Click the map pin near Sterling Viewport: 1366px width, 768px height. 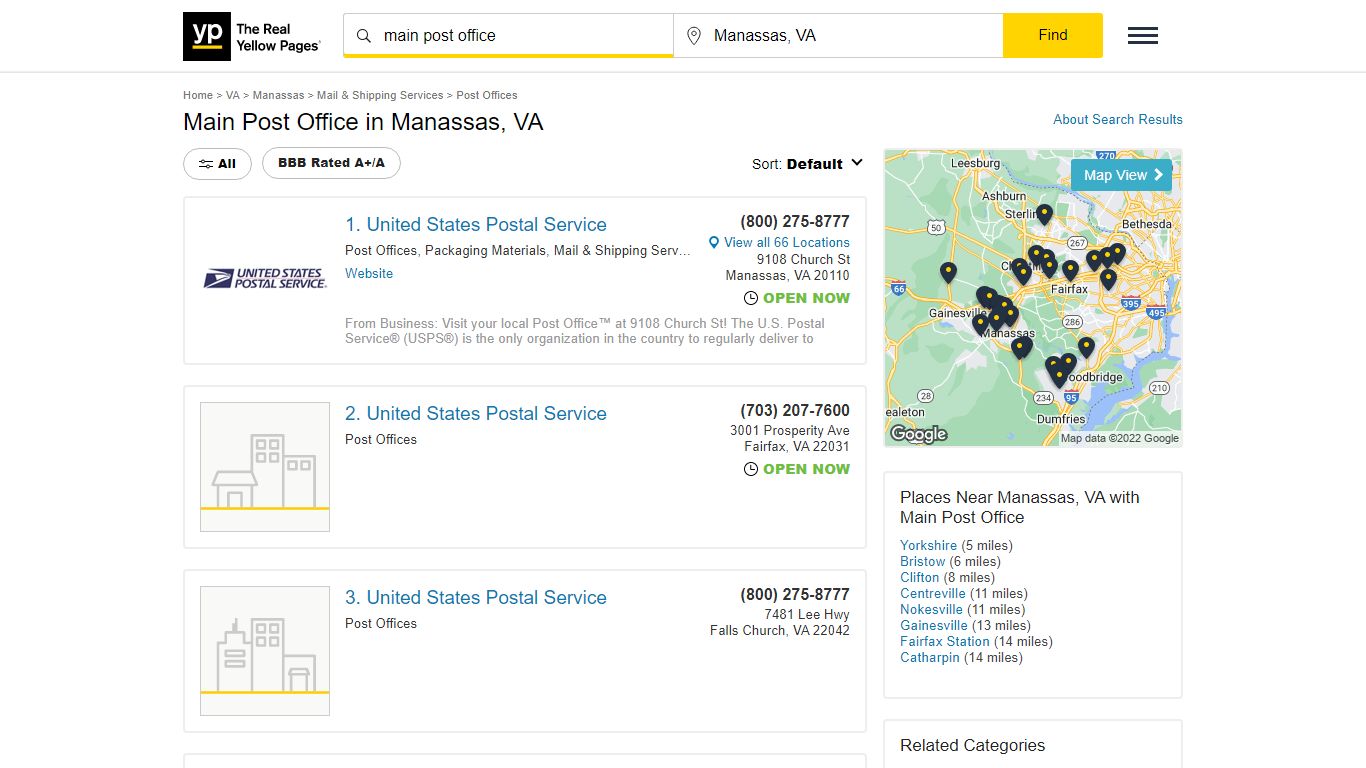[x=1044, y=214]
